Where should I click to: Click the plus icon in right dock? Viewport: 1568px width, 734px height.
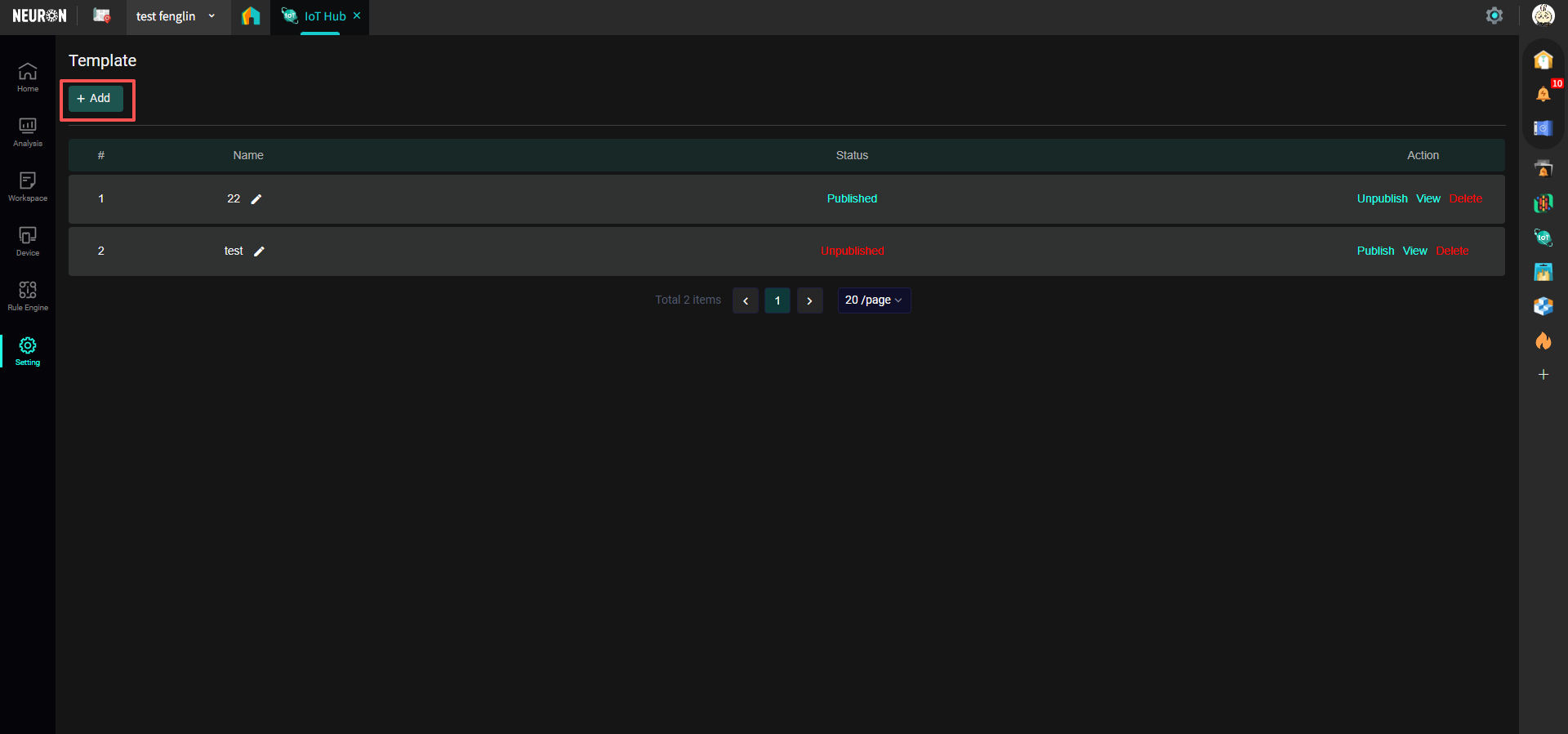click(1543, 375)
